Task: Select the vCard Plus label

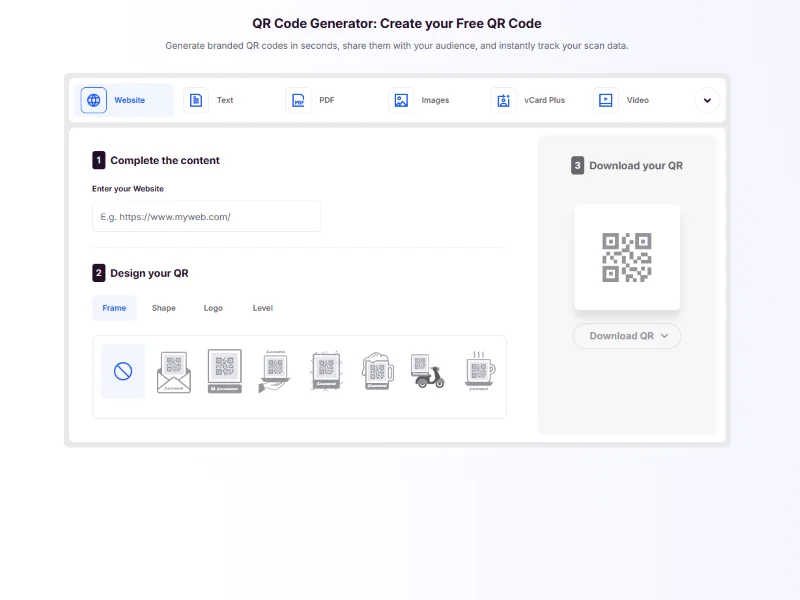Action: [x=544, y=100]
